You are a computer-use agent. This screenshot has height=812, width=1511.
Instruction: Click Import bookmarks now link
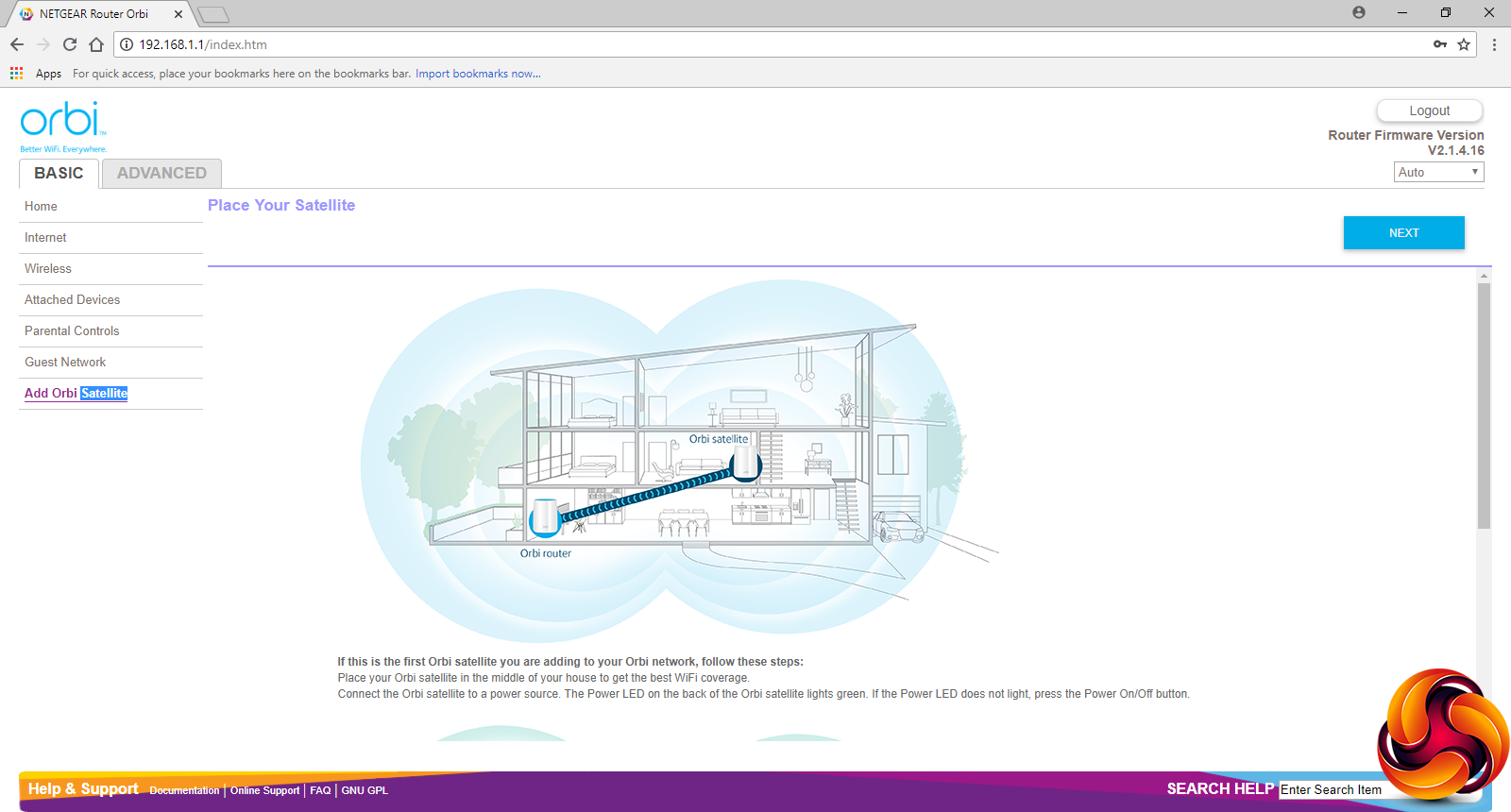tap(478, 74)
